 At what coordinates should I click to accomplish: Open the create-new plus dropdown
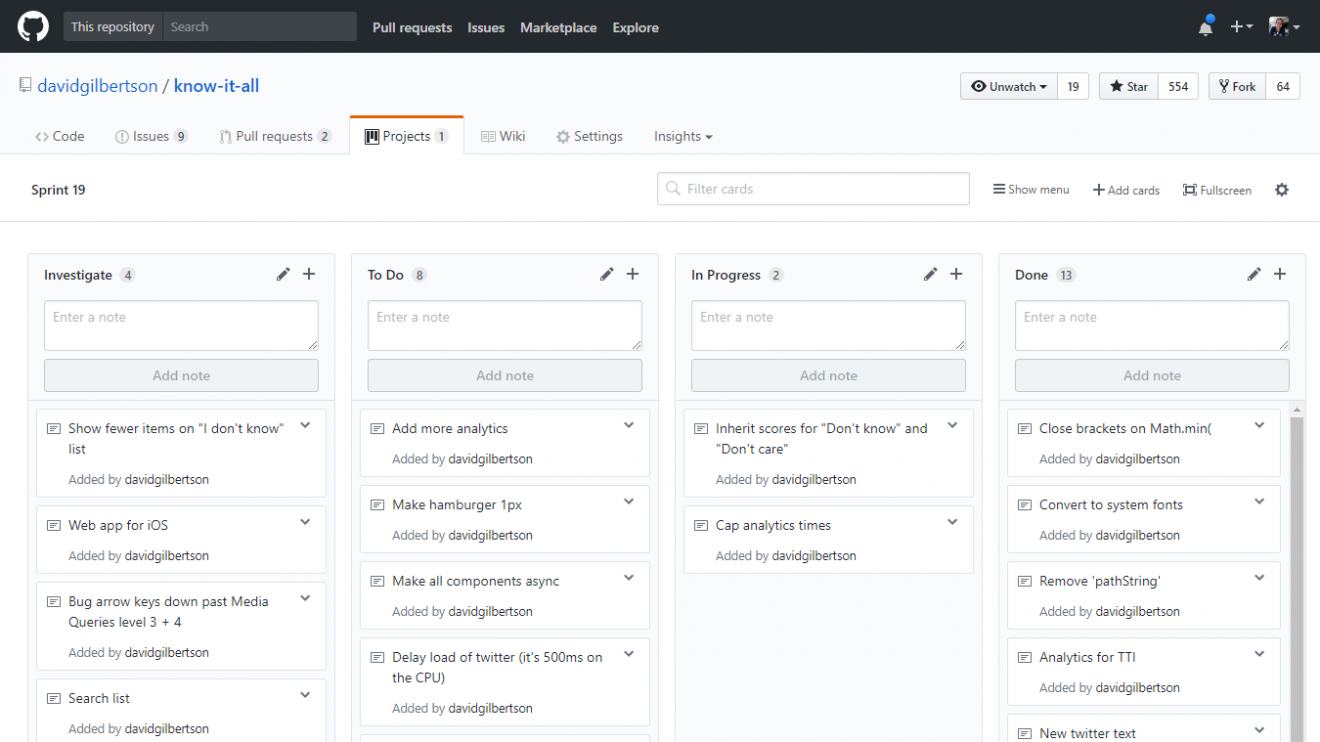pos(1242,27)
